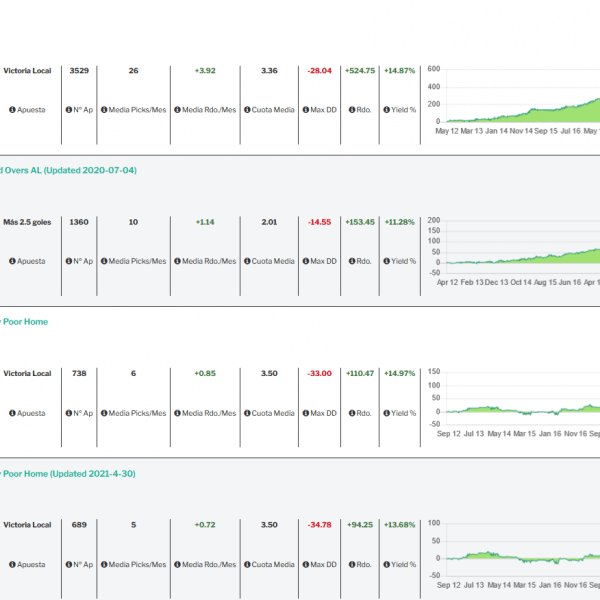Click info icon beside Apuesta in Más 2.5 goles row
600x600 pixels.
(x=12, y=261)
